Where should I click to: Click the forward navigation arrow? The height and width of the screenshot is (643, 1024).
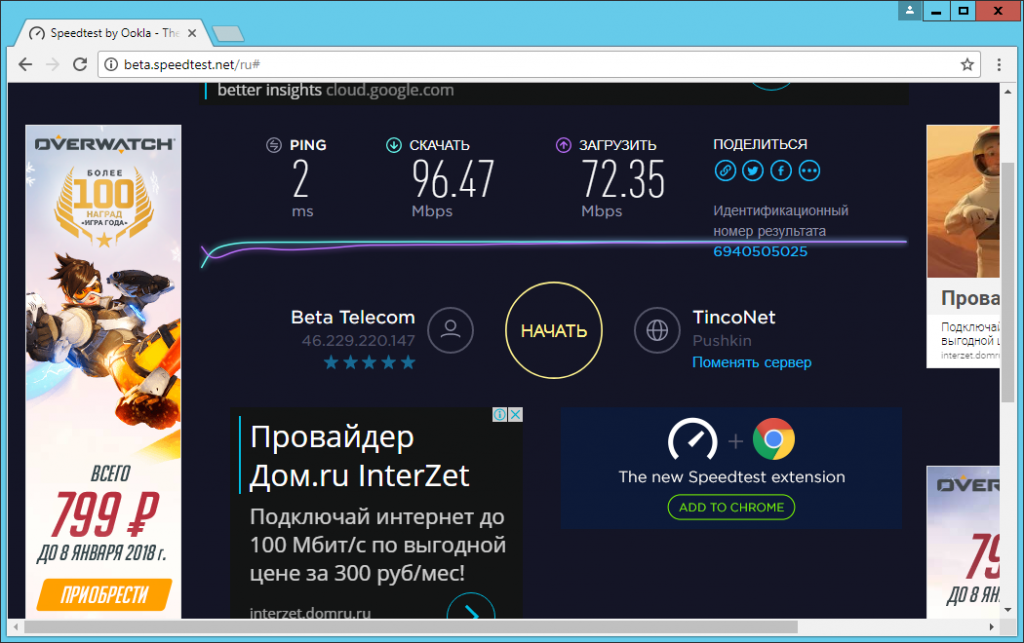point(52,64)
